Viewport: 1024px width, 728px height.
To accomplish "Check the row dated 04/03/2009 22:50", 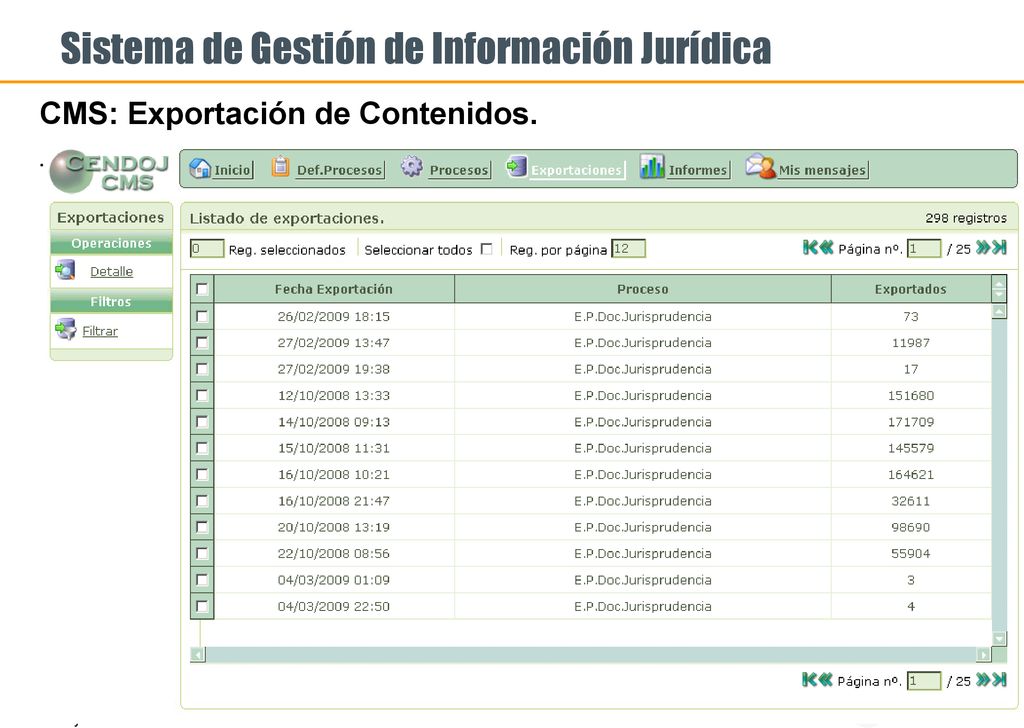I will click(x=202, y=606).
